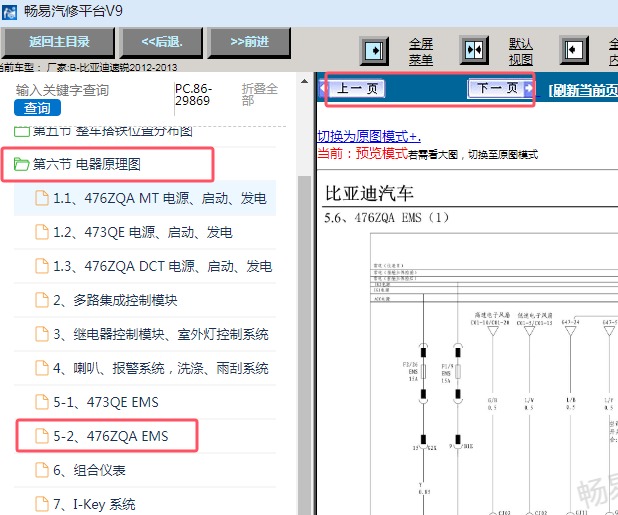The width and height of the screenshot is (618, 515).
Task: Click the 刷新当前页 link
Action: [x=583, y=91]
